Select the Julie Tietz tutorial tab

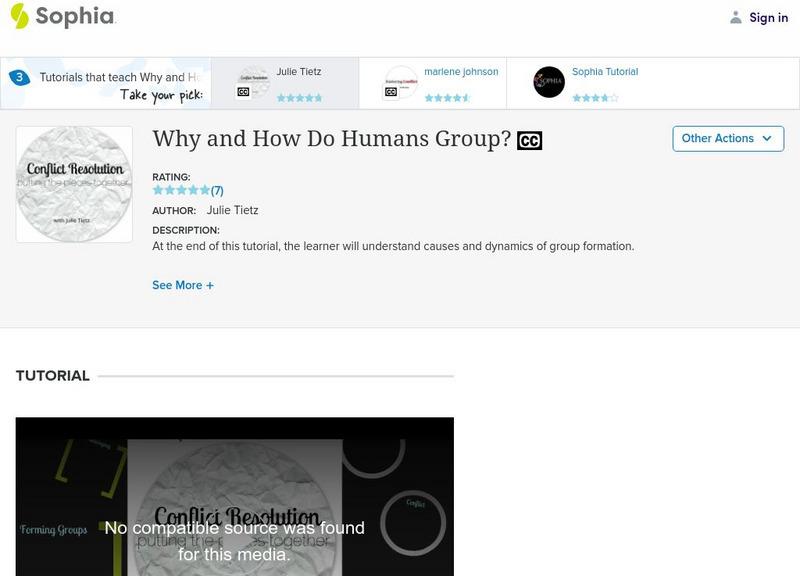[285, 83]
